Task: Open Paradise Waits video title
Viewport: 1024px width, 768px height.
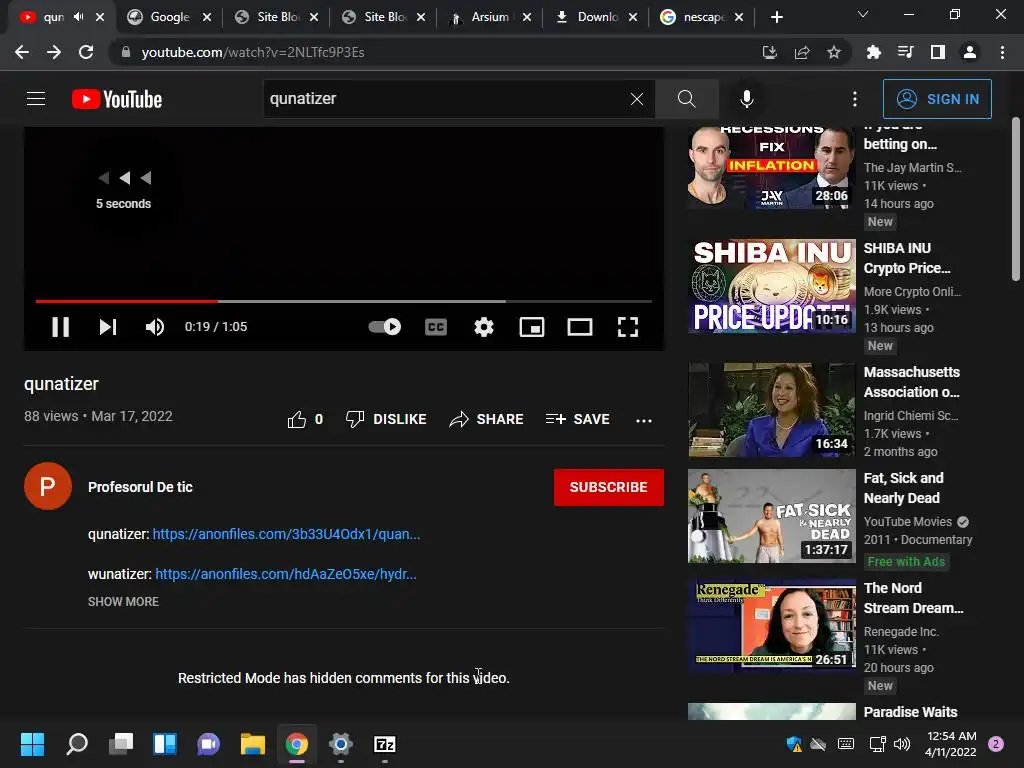Action: click(910, 712)
